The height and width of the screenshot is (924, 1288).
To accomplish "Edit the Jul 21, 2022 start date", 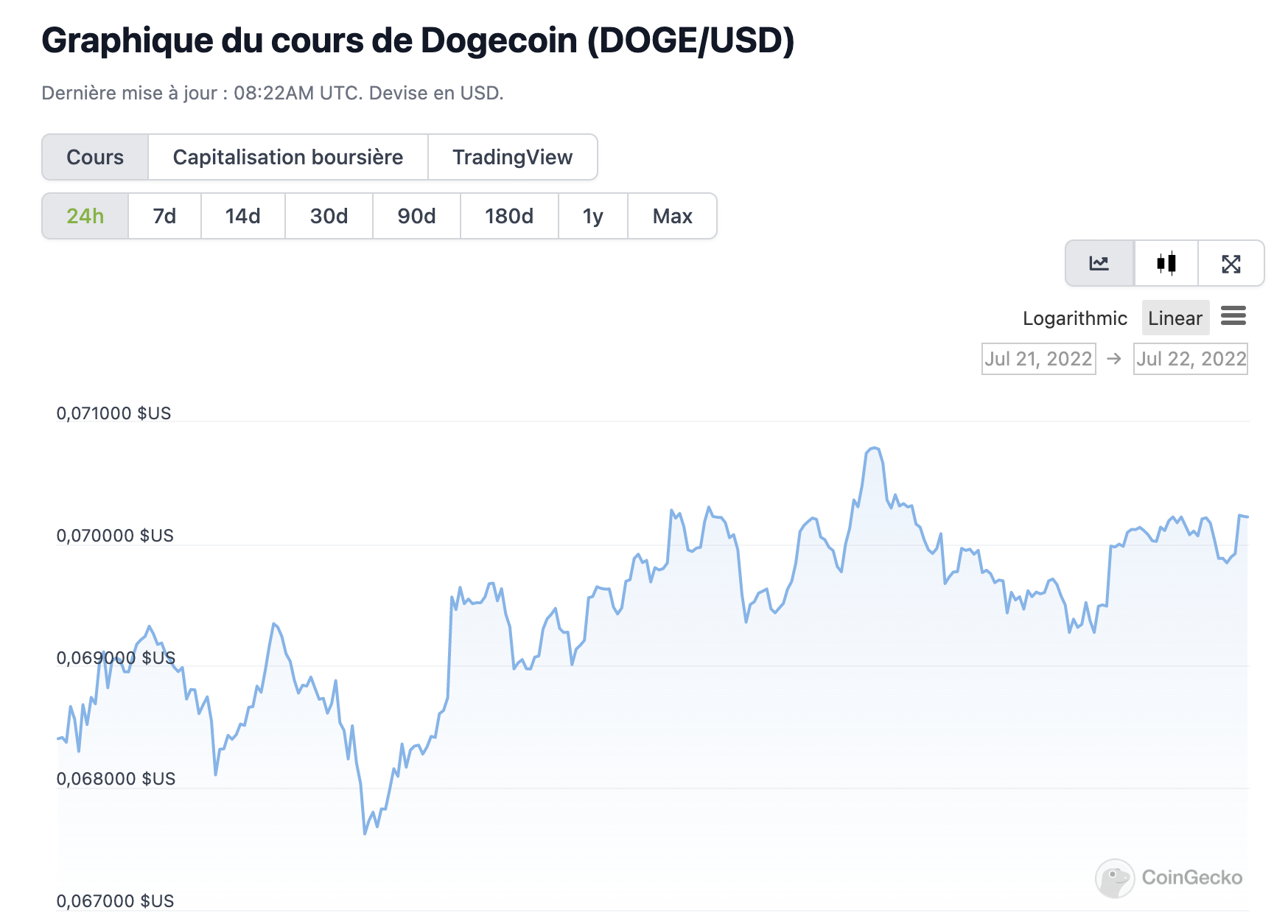I will point(1038,359).
